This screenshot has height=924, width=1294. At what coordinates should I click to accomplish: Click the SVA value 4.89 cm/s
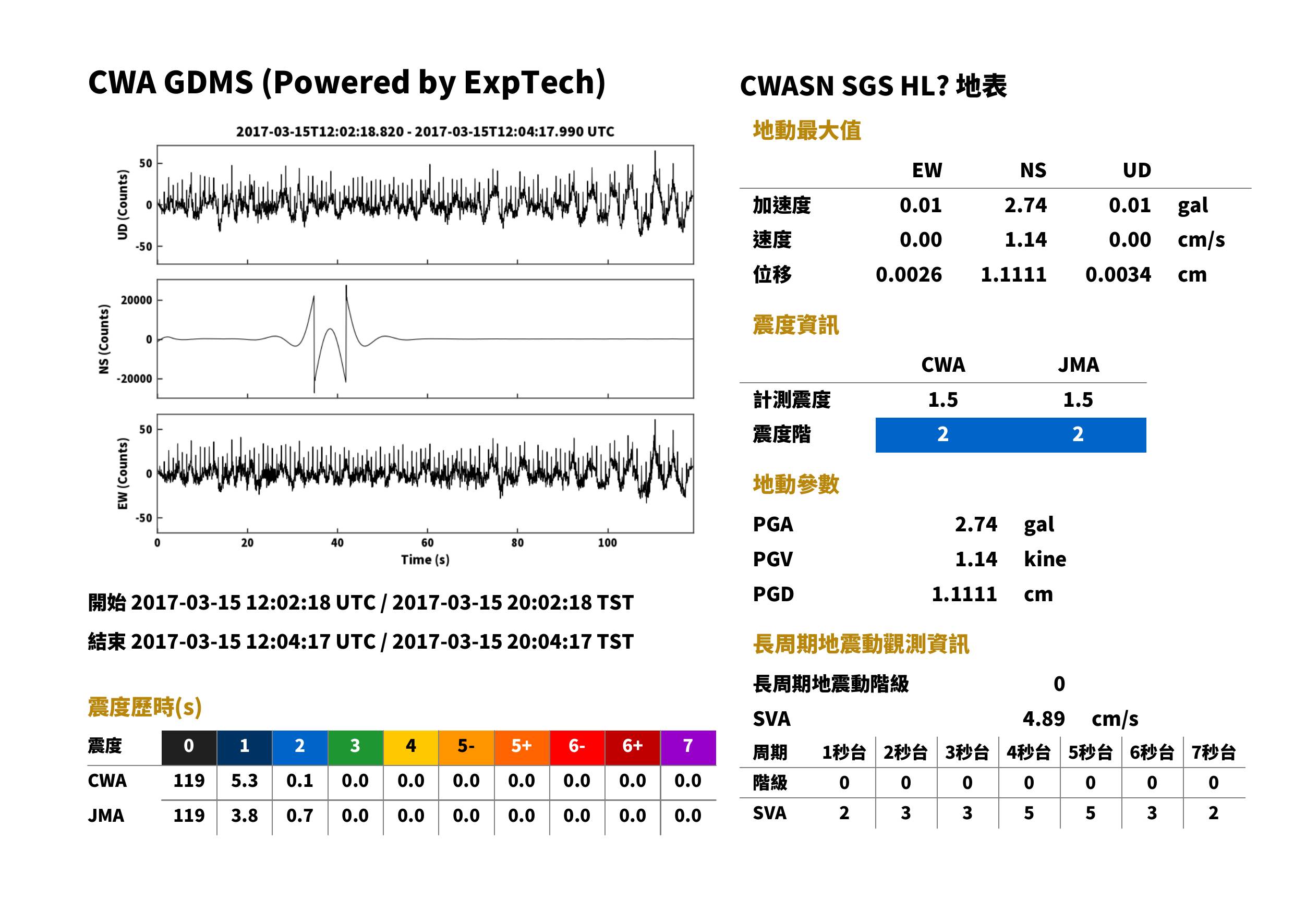[1080, 719]
